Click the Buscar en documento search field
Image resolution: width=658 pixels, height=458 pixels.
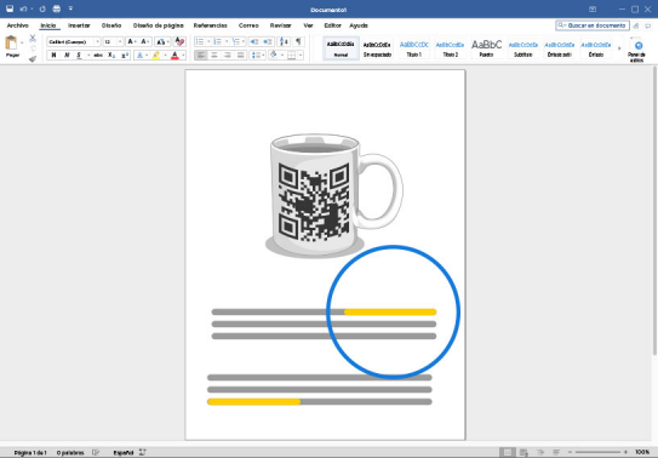(594, 25)
